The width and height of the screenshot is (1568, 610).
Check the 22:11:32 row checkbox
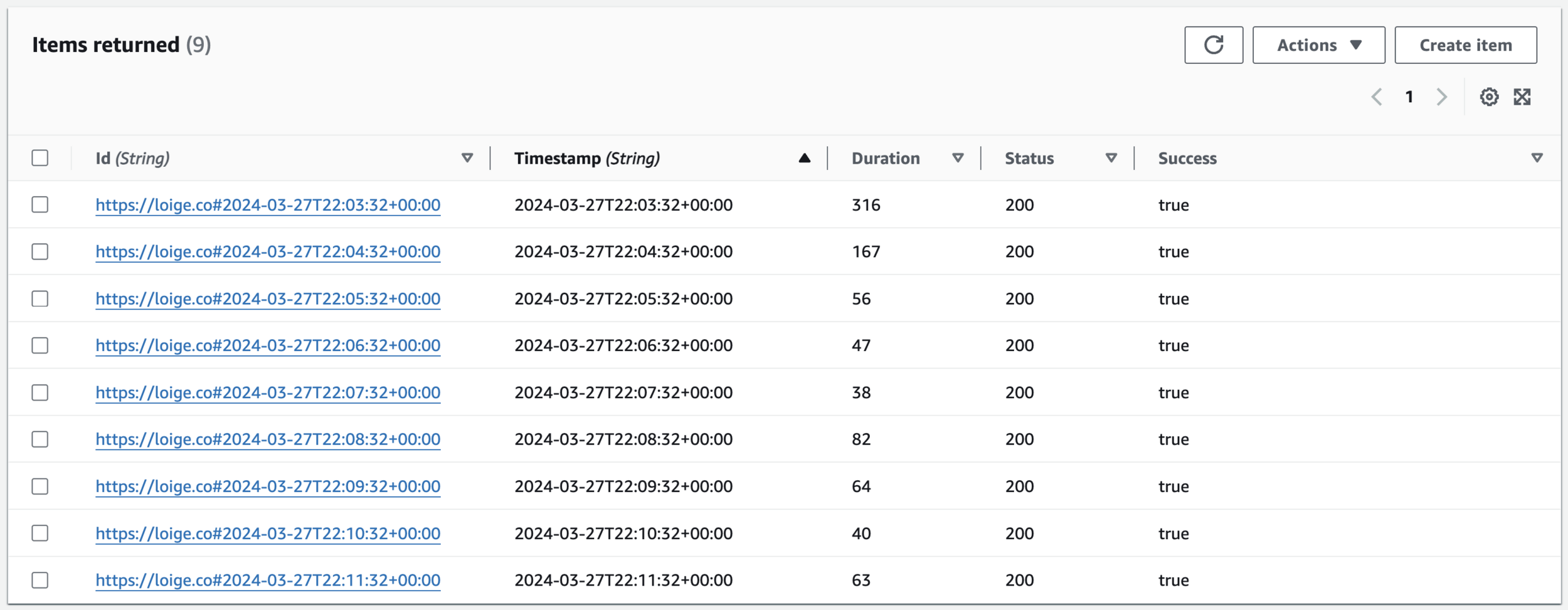pos(40,581)
